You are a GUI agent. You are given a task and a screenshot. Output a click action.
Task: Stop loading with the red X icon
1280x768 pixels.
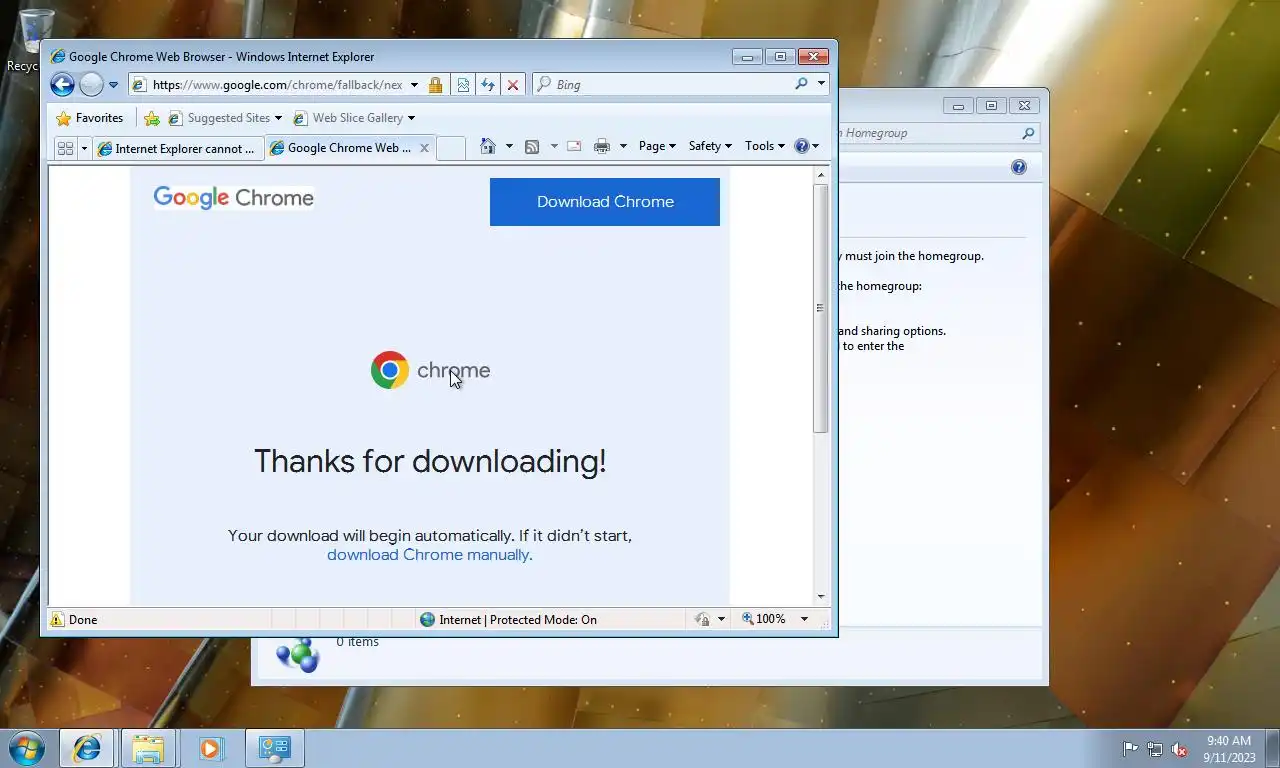513,85
